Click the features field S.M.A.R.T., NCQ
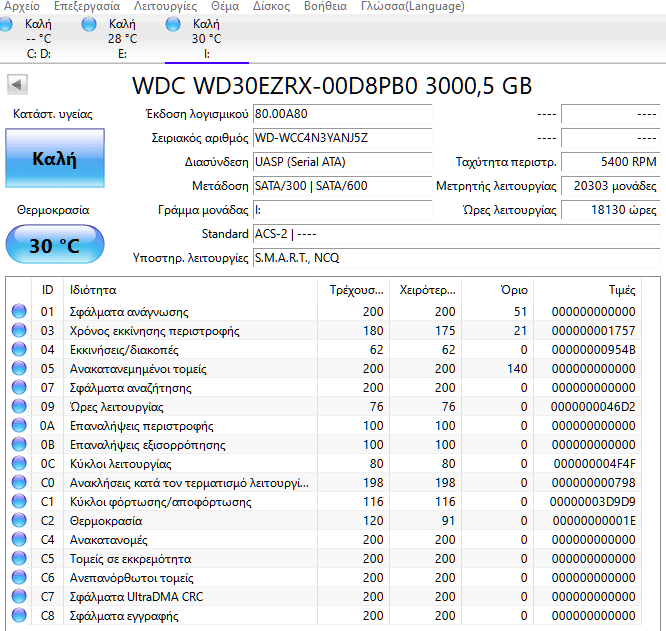Viewport: 666px width, 631px height. click(x=457, y=258)
